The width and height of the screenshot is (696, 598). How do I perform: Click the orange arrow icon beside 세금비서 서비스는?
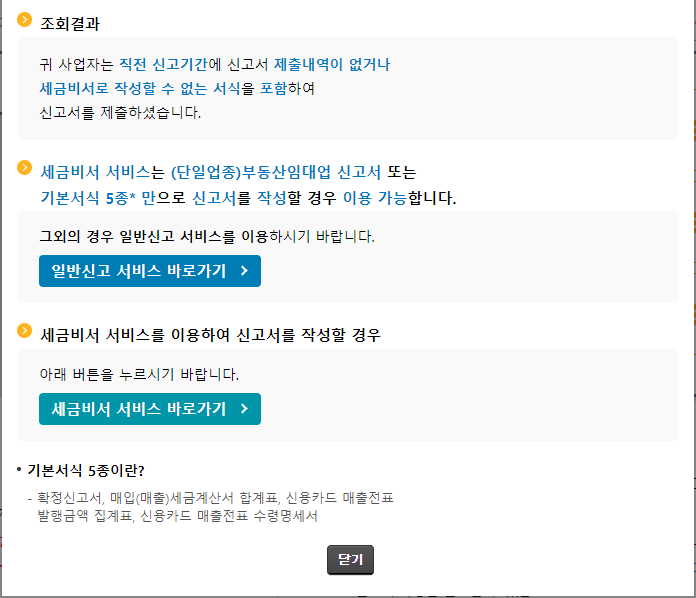(24, 167)
